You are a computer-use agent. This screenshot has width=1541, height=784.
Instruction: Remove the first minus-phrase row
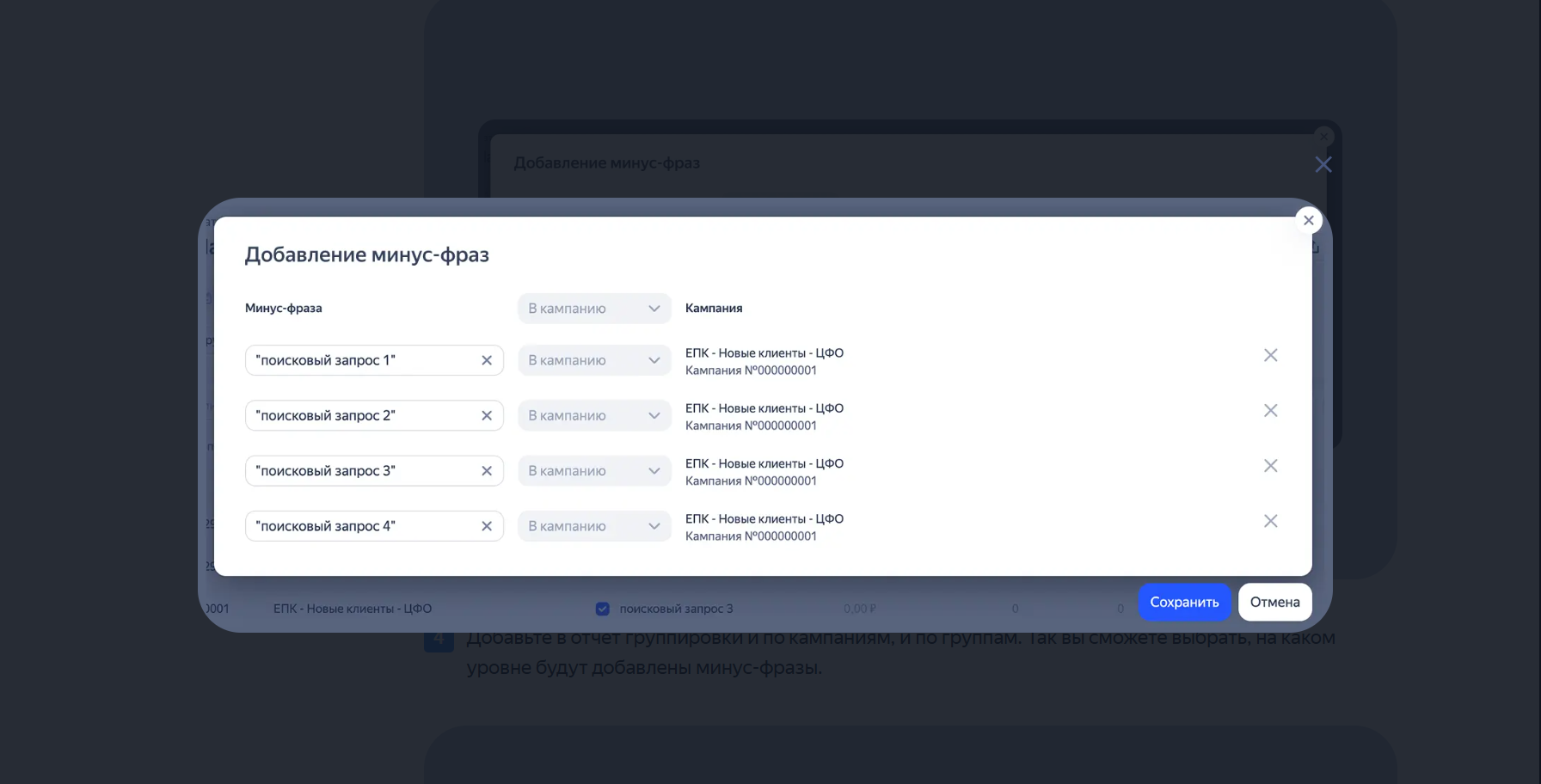[1271, 354]
